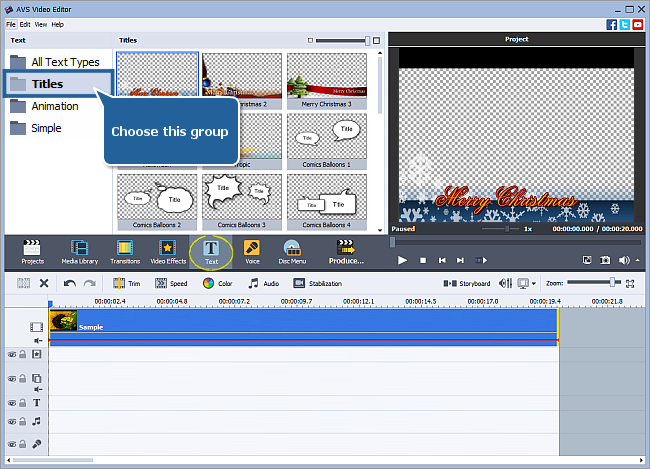Toggle visibility of the video effects track

point(12,355)
